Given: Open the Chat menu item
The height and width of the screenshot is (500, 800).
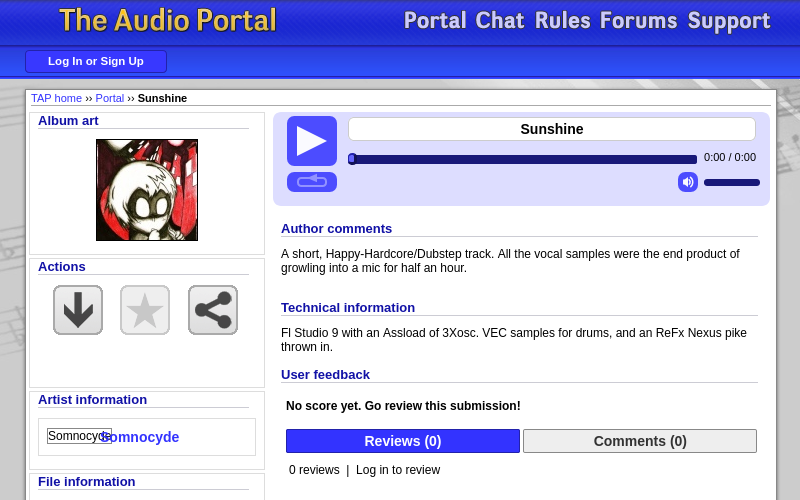Looking at the screenshot, I should (499, 21).
